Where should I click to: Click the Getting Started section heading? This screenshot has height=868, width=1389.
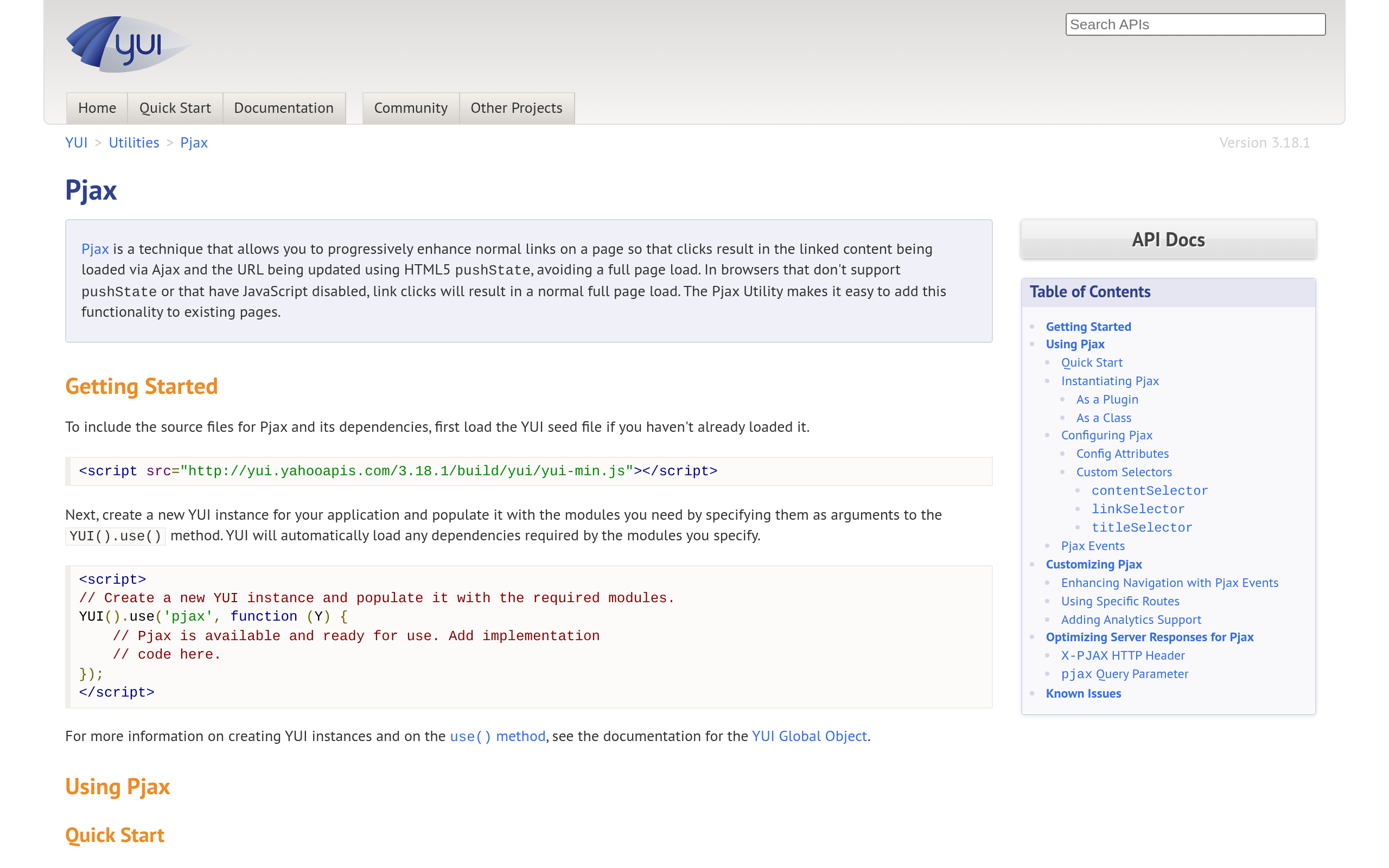pos(141,386)
